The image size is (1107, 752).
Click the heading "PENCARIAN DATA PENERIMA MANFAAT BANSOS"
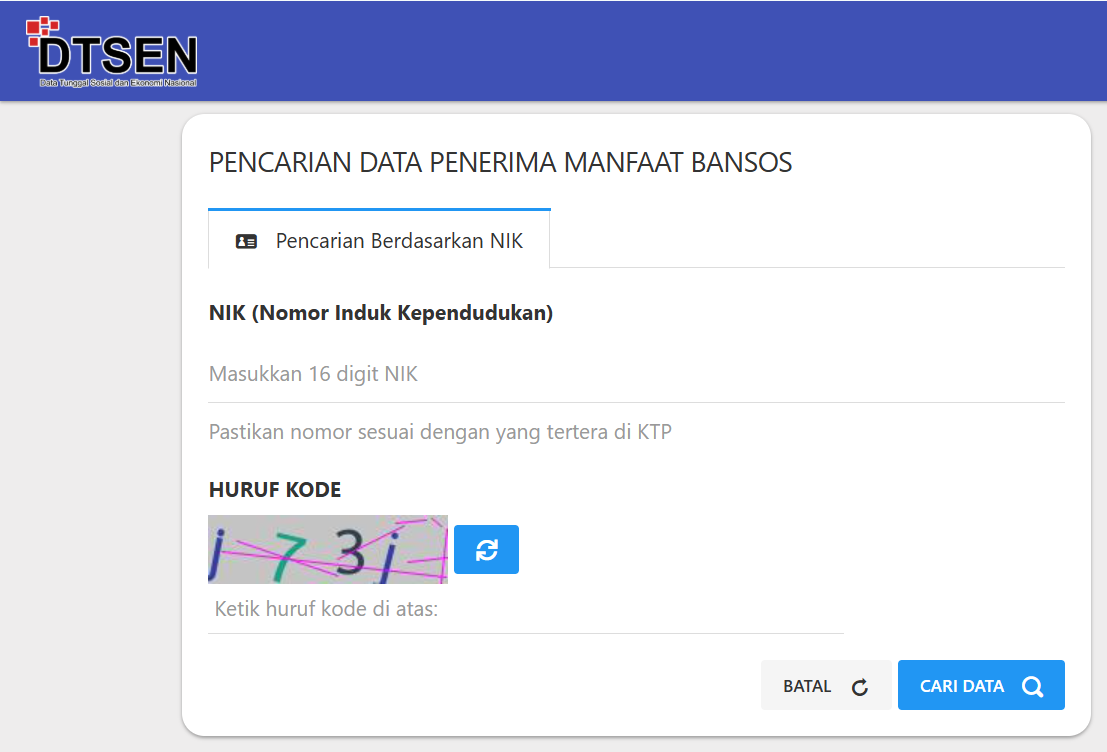[x=499, y=162]
